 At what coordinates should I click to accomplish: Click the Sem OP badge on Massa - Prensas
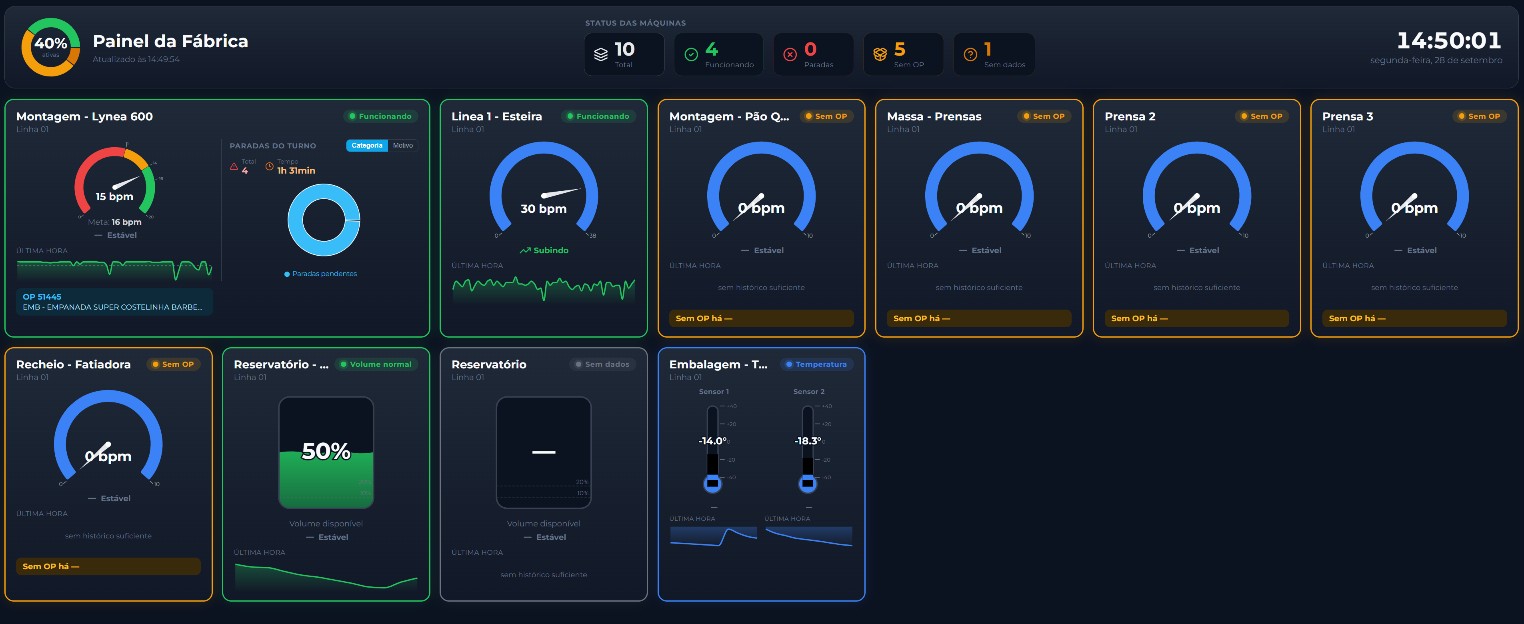click(1044, 116)
